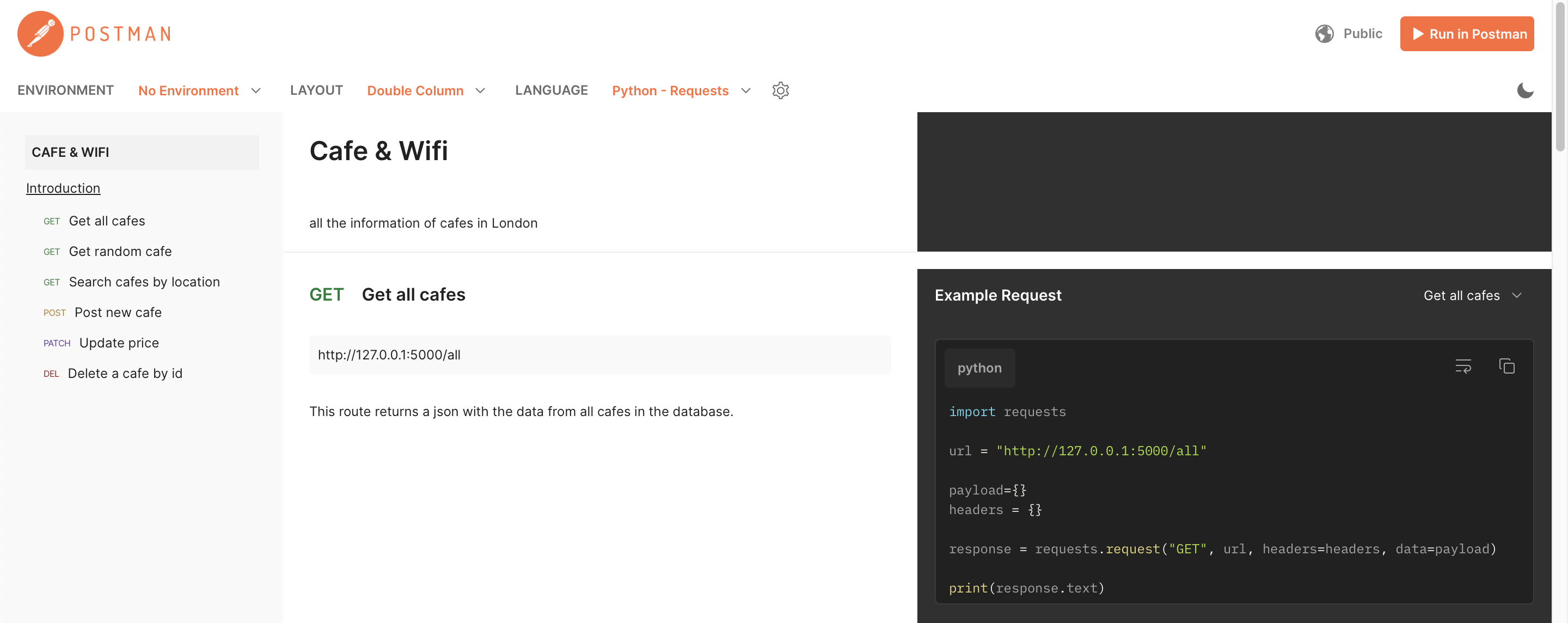The height and width of the screenshot is (623, 1568).
Task: Open Post new cafe request
Action: pos(118,313)
